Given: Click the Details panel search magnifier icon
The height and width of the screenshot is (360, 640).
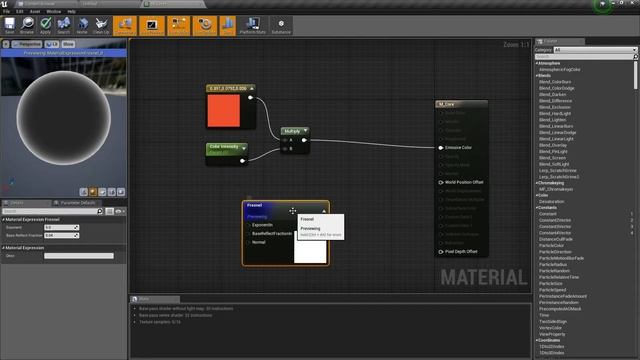Looking at the screenshot, I should [x=100, y=211].
